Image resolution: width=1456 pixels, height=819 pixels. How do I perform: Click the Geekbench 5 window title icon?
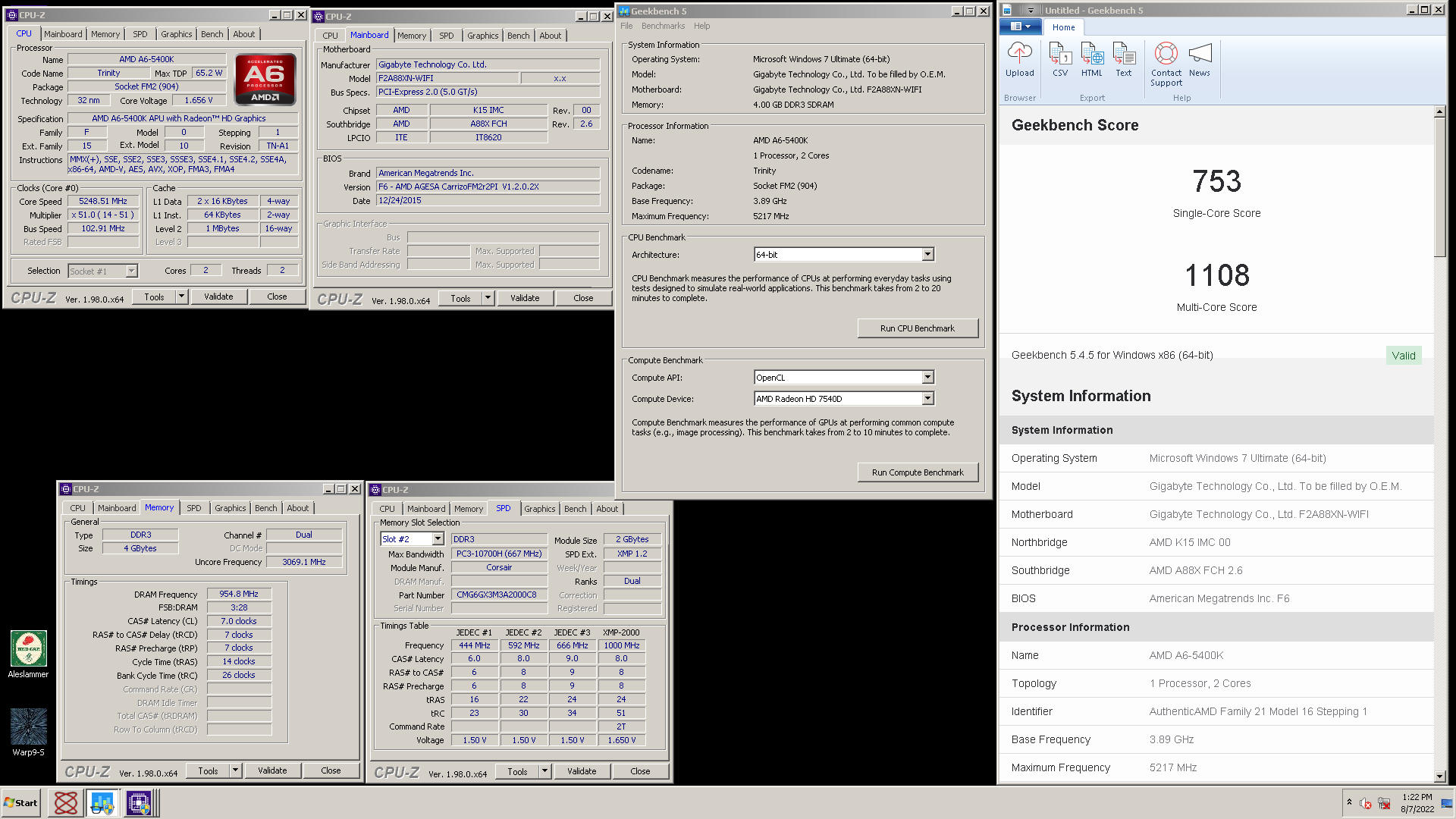[624, 11]
